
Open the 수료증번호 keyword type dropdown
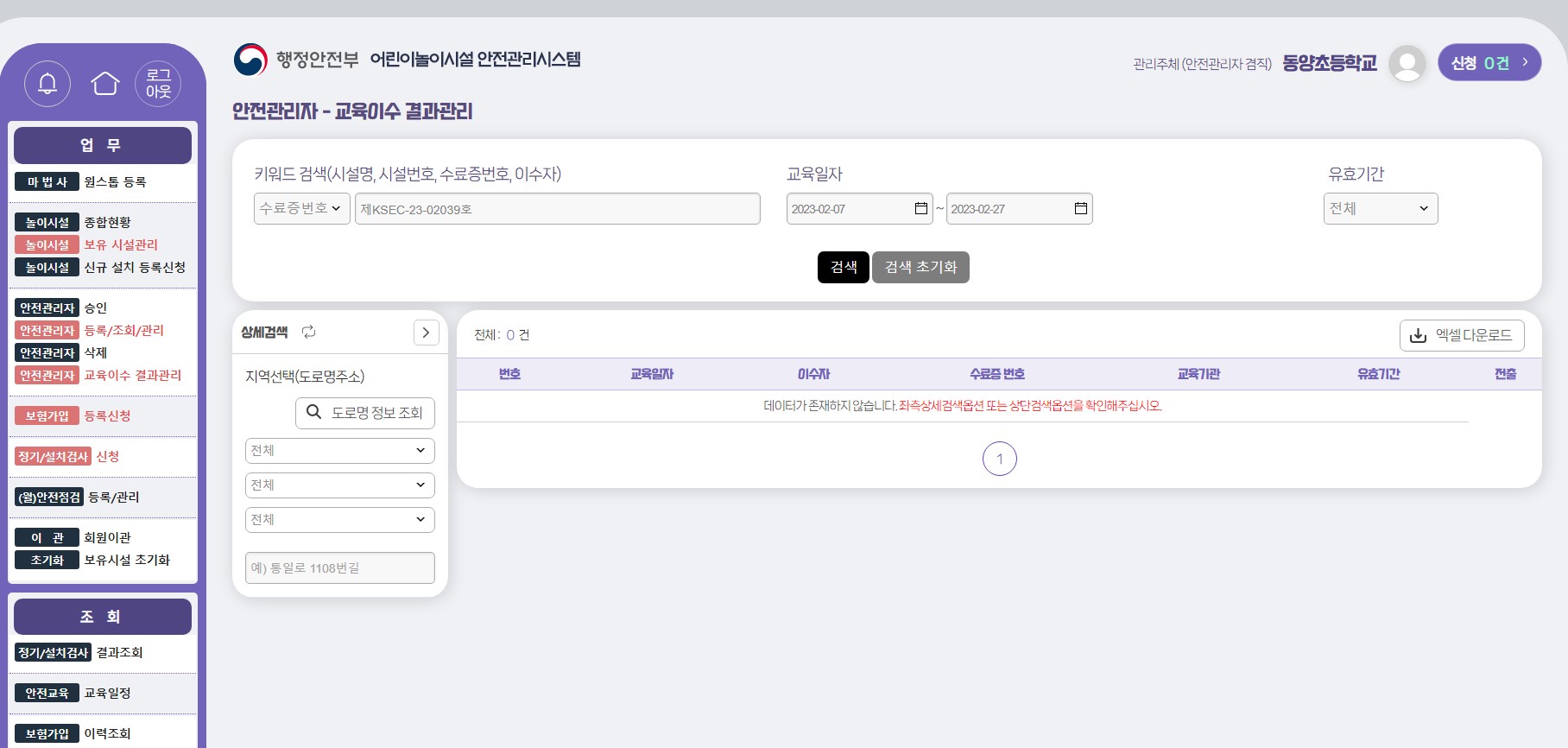point(300,209)
